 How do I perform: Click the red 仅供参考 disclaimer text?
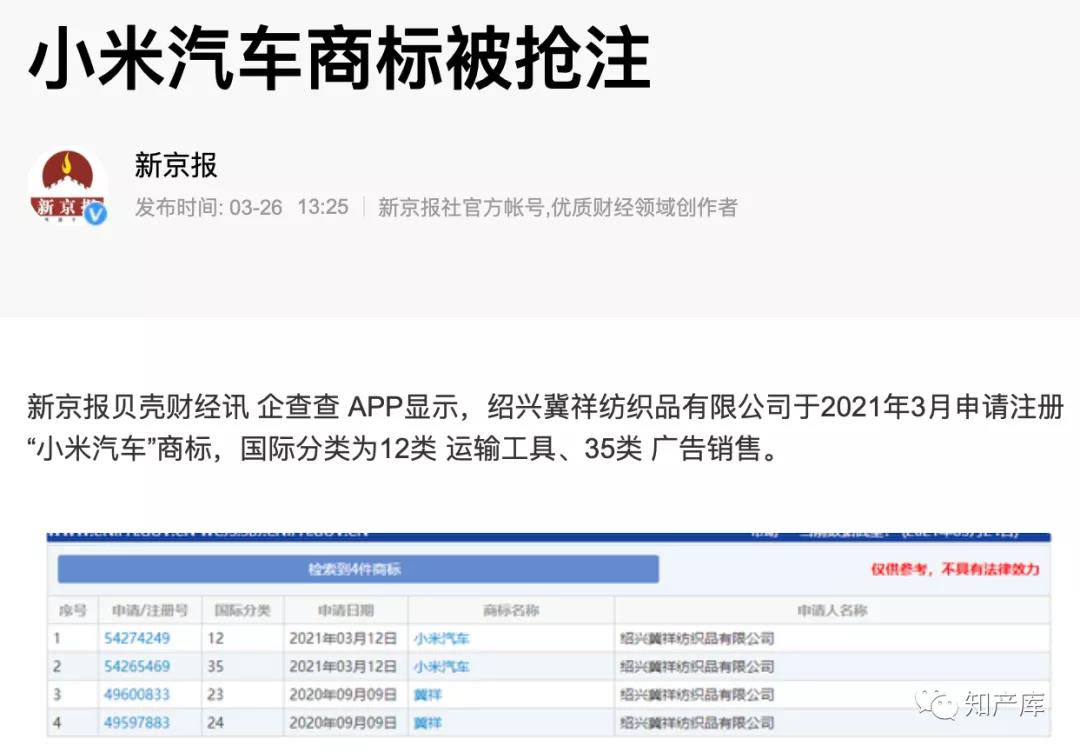(954, 569)
